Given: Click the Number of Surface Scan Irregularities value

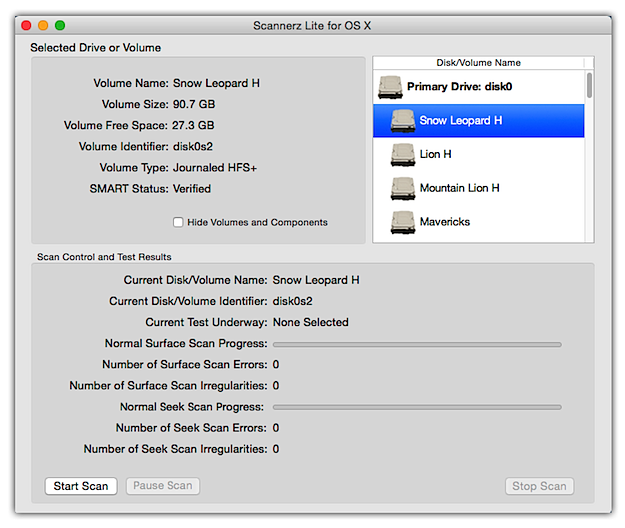Looking at the screenshot, I should pos(276,386).
